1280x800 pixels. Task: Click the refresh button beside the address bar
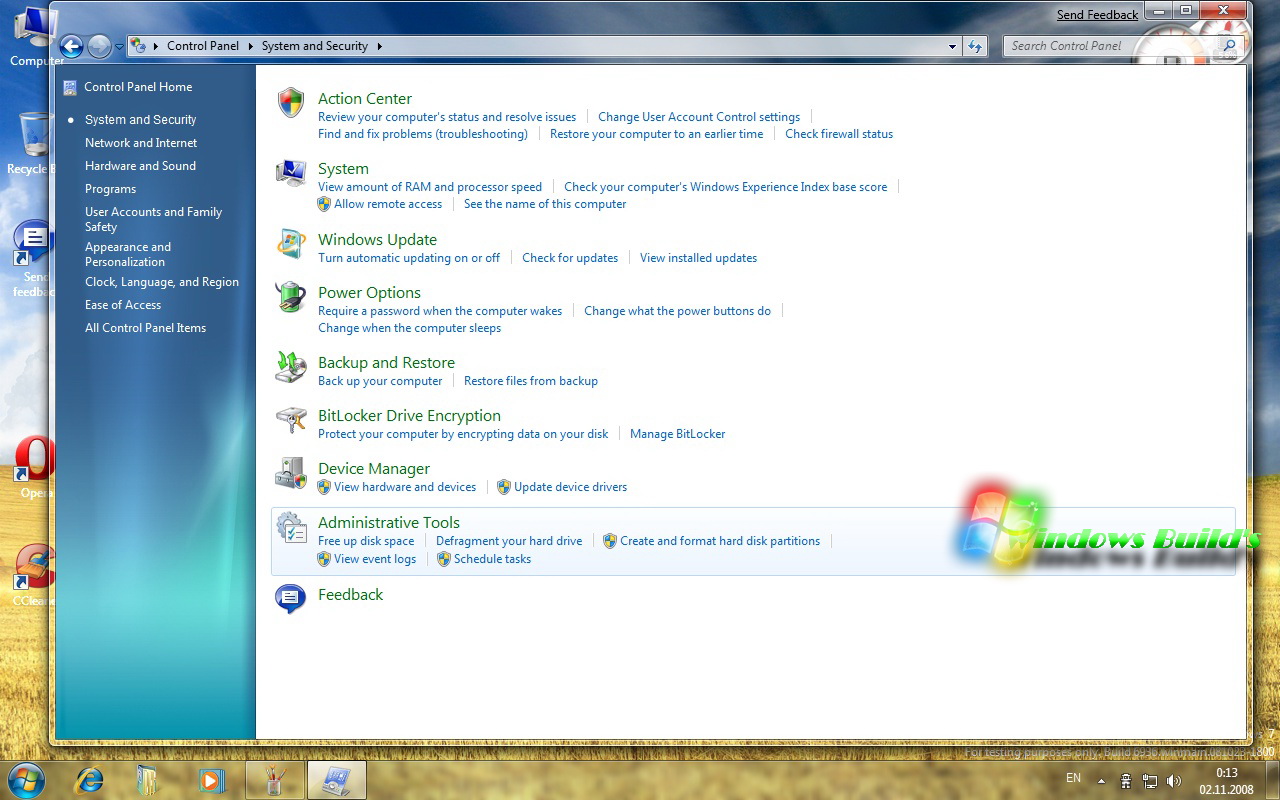tap(976, 46)
